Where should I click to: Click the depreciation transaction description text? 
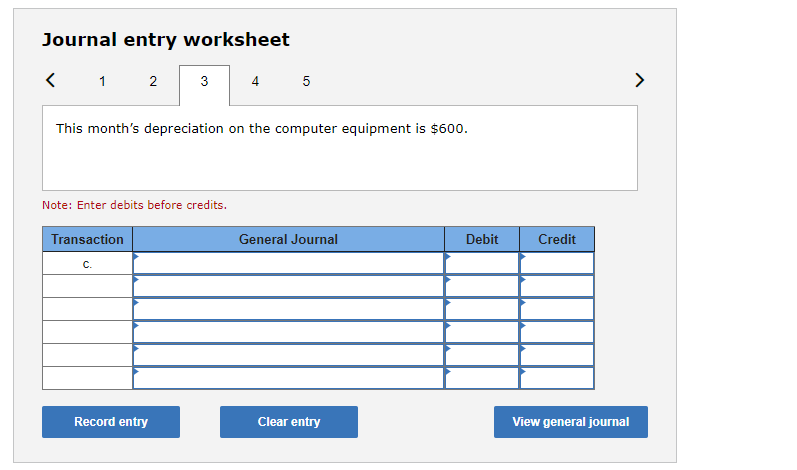262,129
